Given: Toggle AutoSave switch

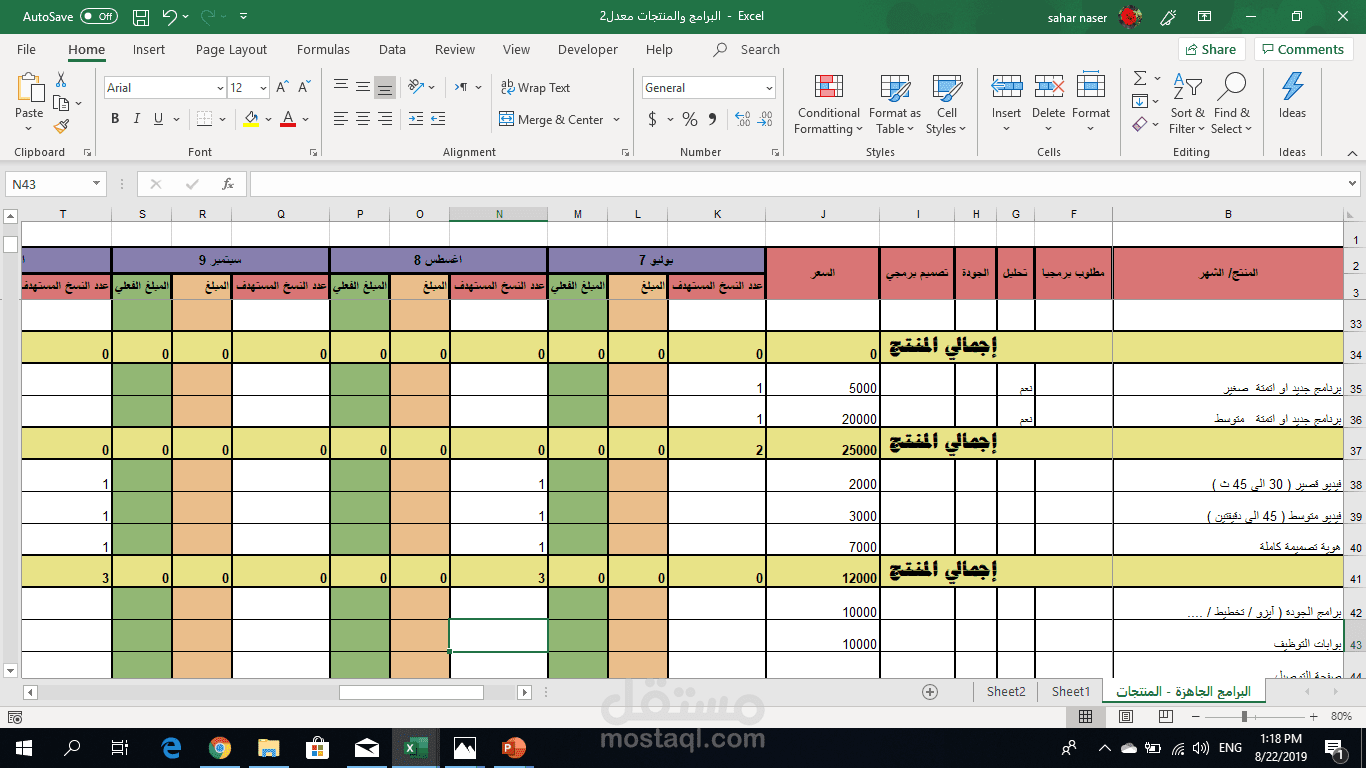Looking at the screenshot, I should click(x=98, y=17).
